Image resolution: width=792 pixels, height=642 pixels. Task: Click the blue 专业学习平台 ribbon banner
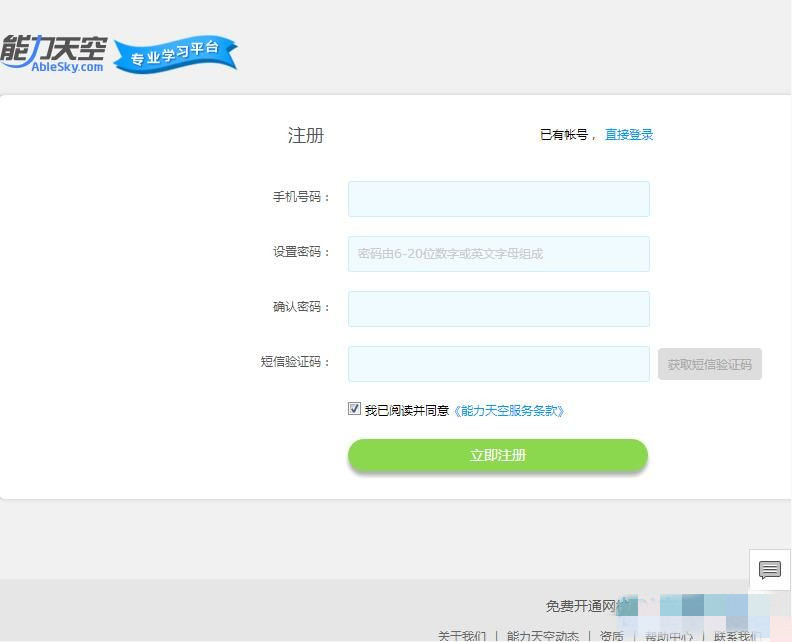coord(175,54)
